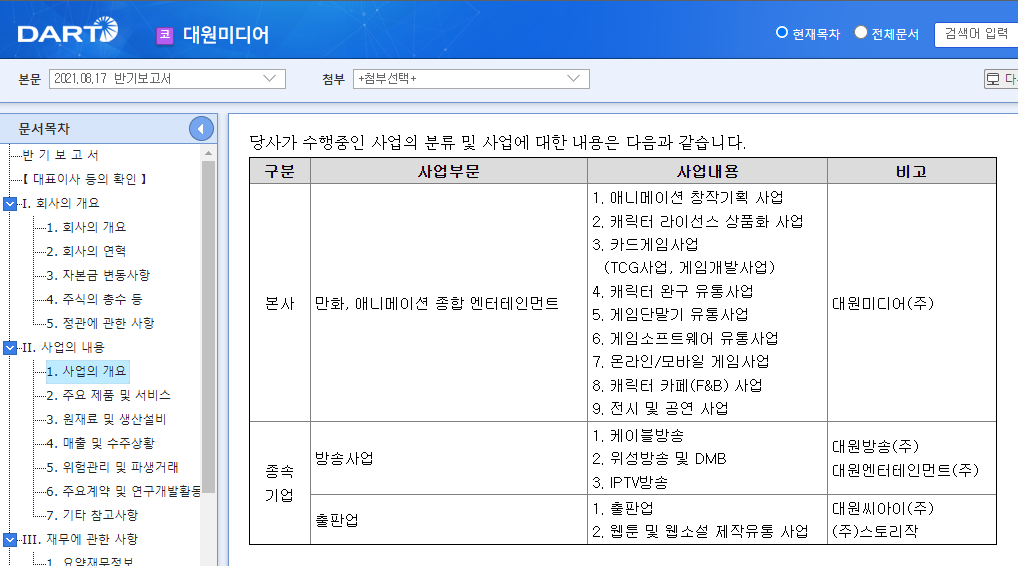Collapse the II. 사업의 내용 tree node

point(10,347)
